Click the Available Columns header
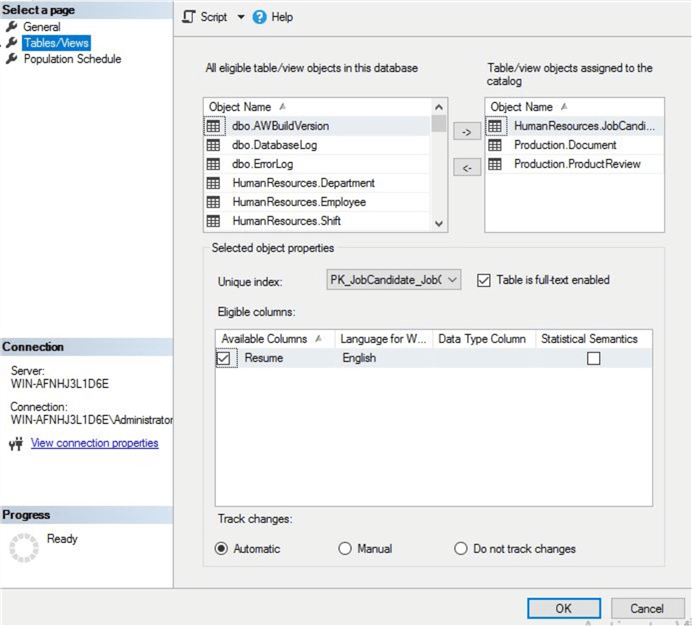692x626 pixels. (275, 339)
